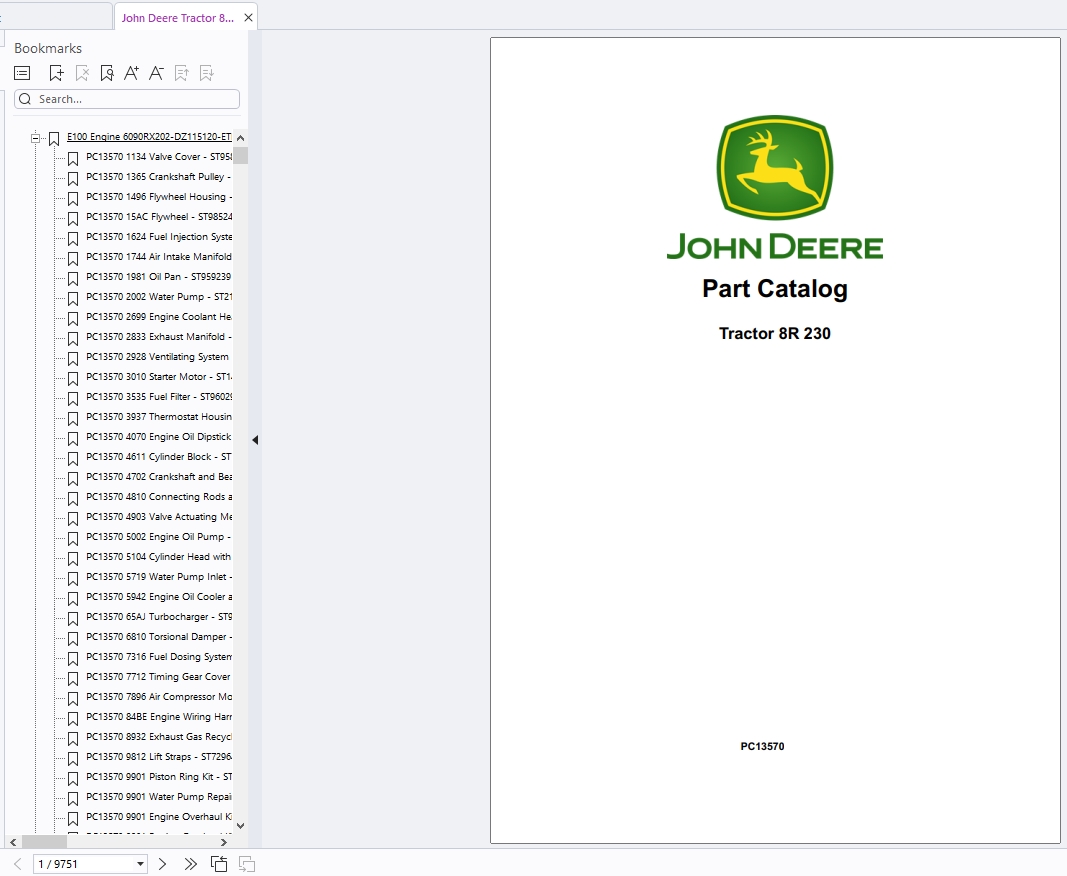Open 4070 Engine Oil Dipstick bookmark
This screenshot has height=876, width=1067.
point(159,437)
